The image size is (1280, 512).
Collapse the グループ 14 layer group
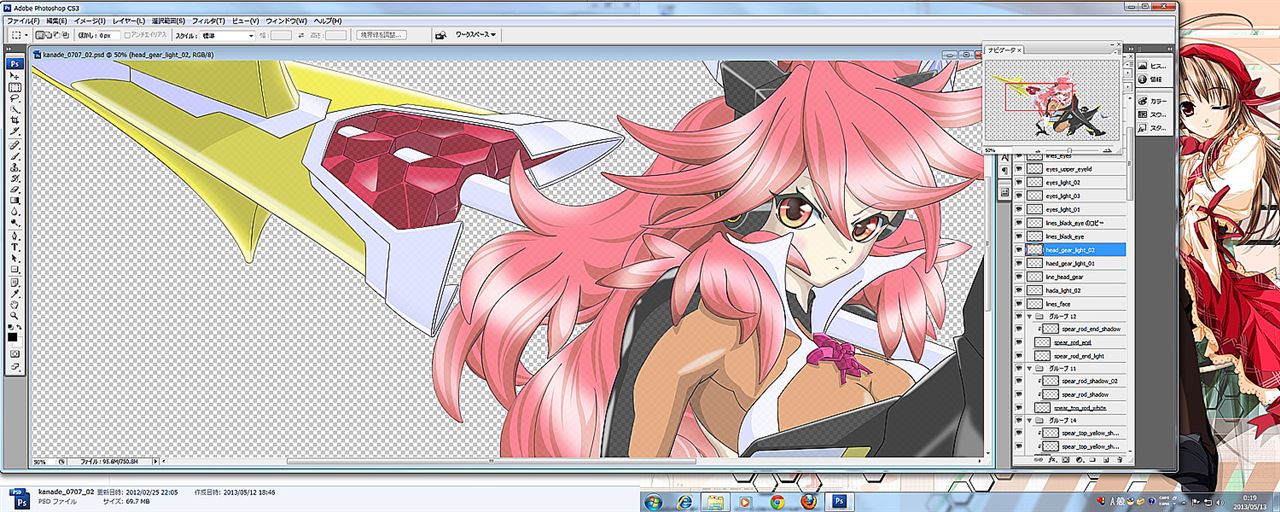pos(1030,420)
